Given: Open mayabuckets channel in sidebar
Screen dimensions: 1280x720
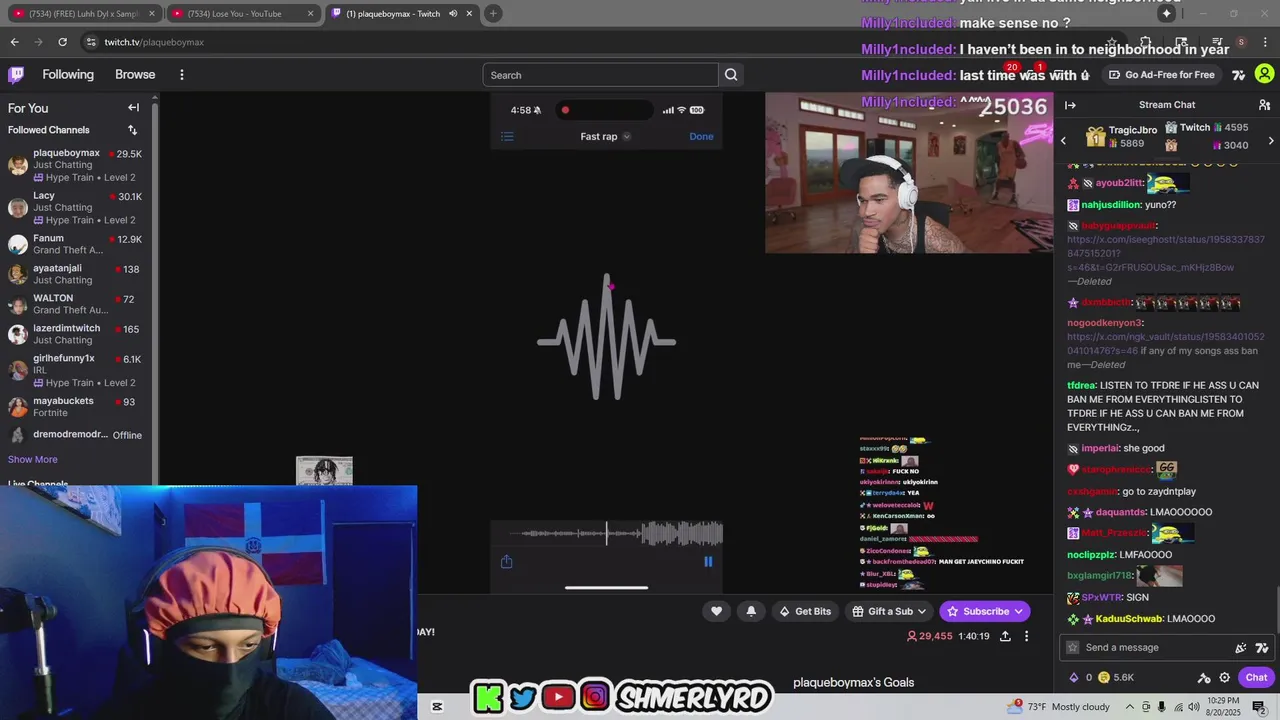Looking at the screenshot, I should click(x=76, y=407).
